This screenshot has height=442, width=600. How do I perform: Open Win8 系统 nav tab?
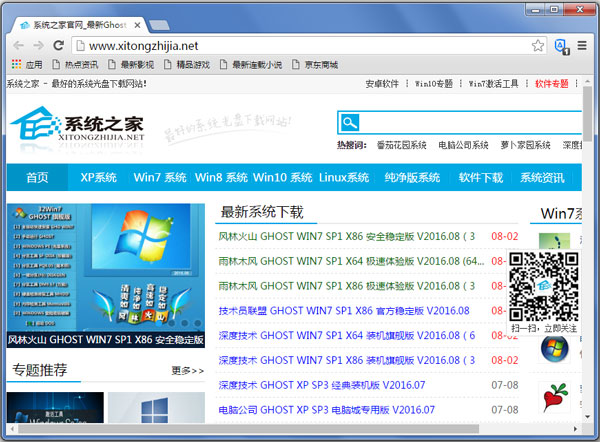[221, 178]
